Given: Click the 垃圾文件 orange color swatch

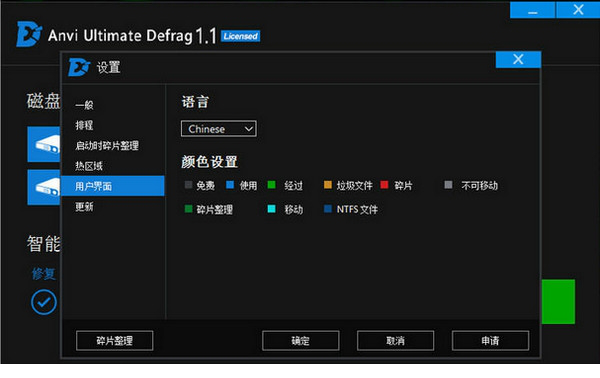Looking at the screenshot, I should pos(328,185).
